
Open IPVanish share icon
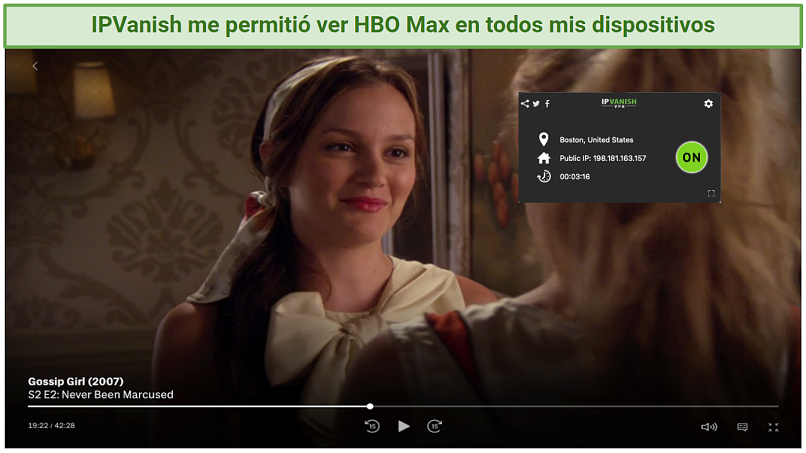(525, 103)
